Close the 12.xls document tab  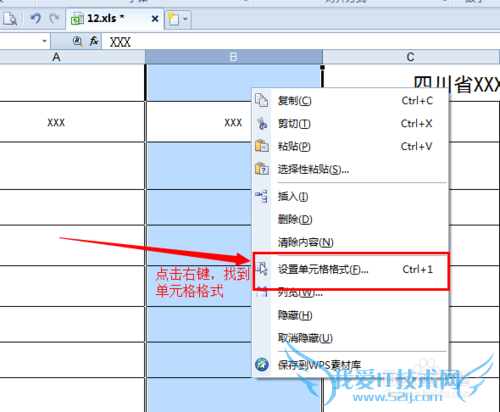tap(155, 19)
